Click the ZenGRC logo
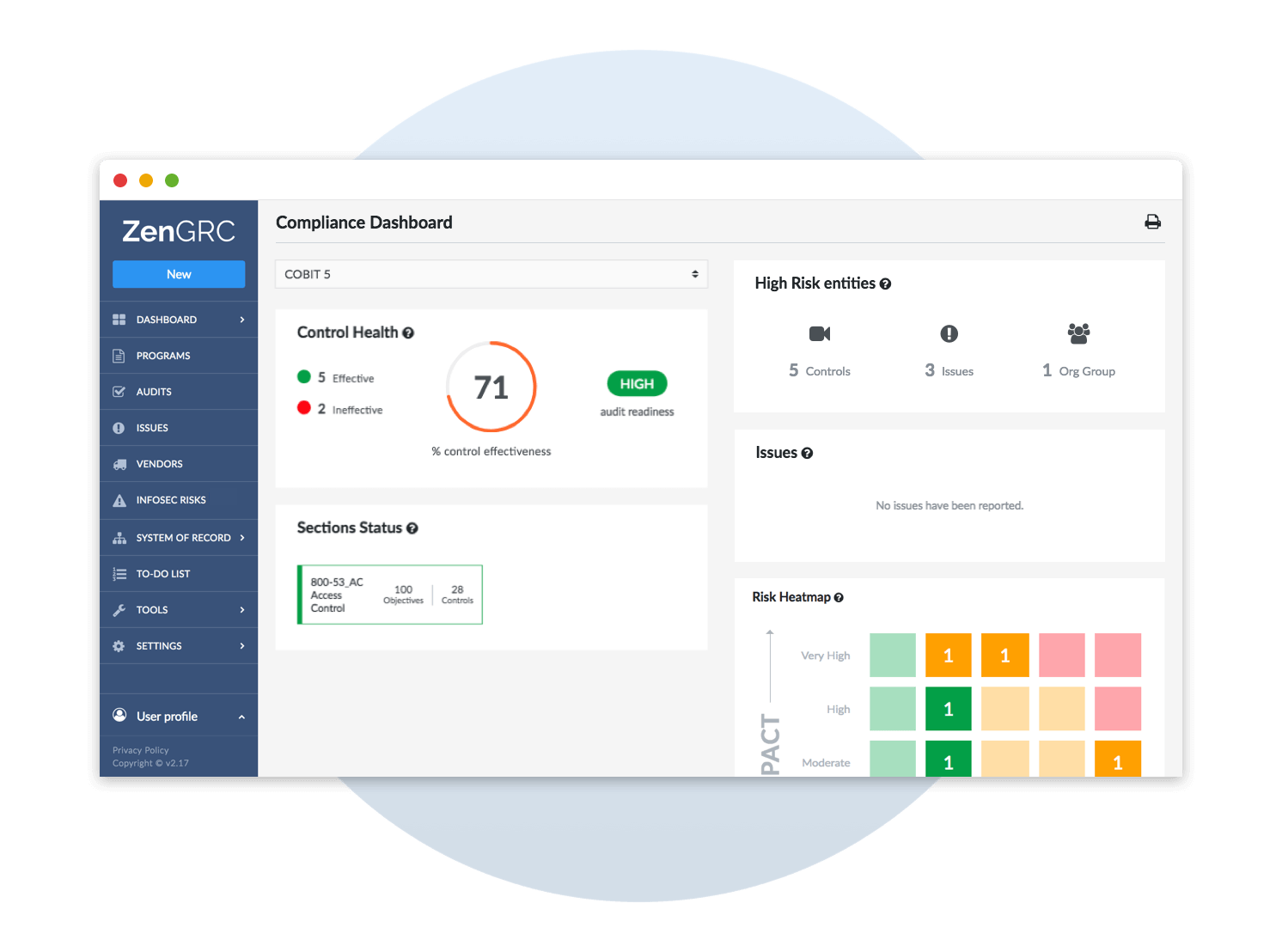Screen dimensions: 1282x952 [179, 231]
